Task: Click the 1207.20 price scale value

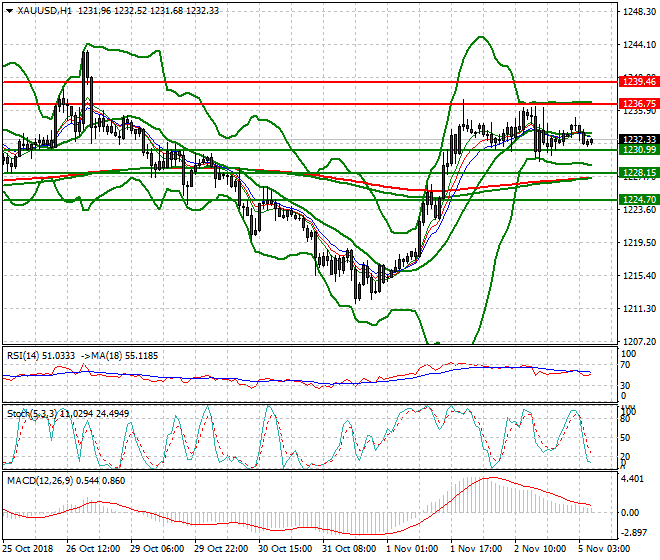Action: click(639, 341)
